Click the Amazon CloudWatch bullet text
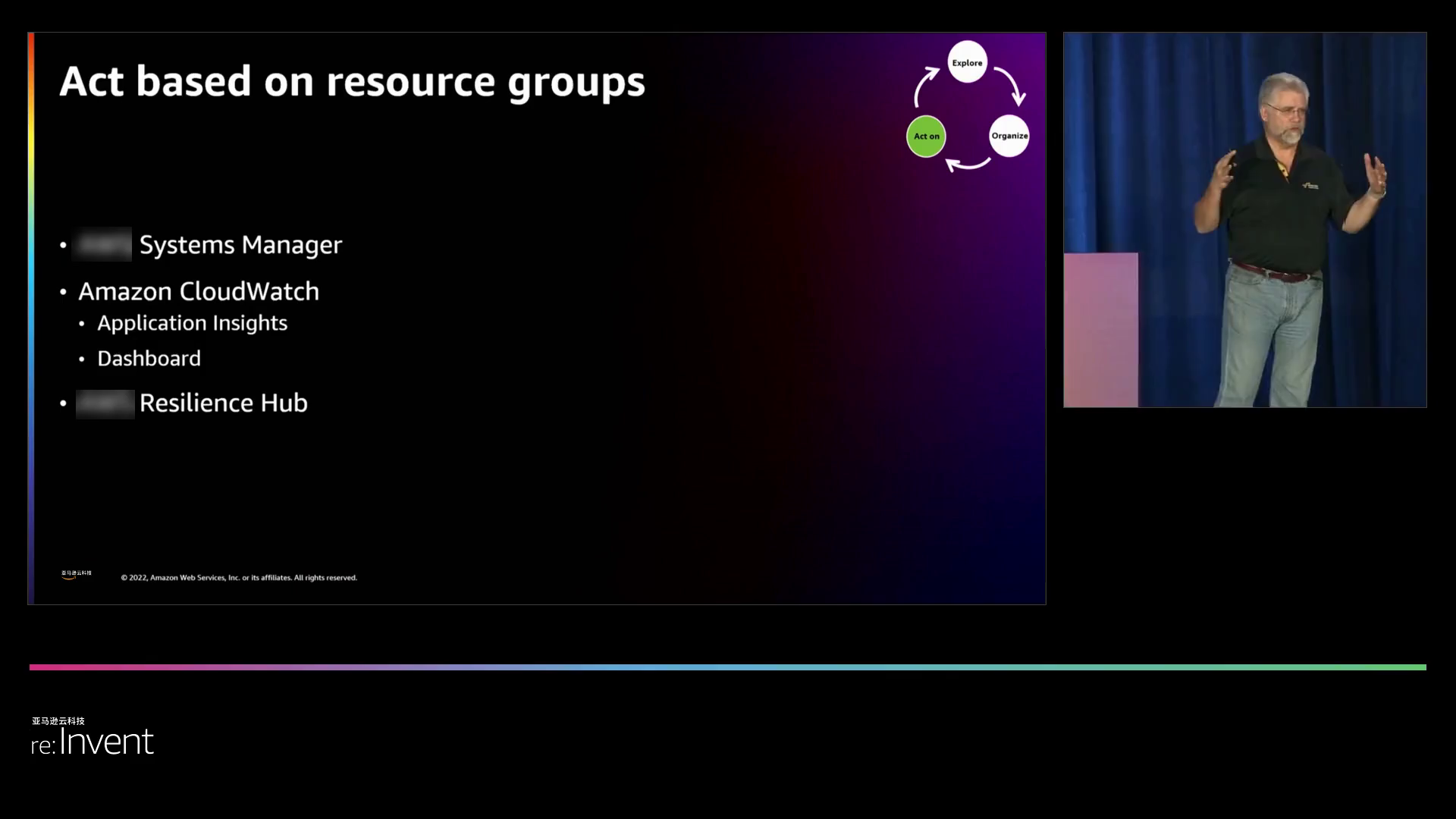The width and height of the screenshot is (1456, 819). 199,291
